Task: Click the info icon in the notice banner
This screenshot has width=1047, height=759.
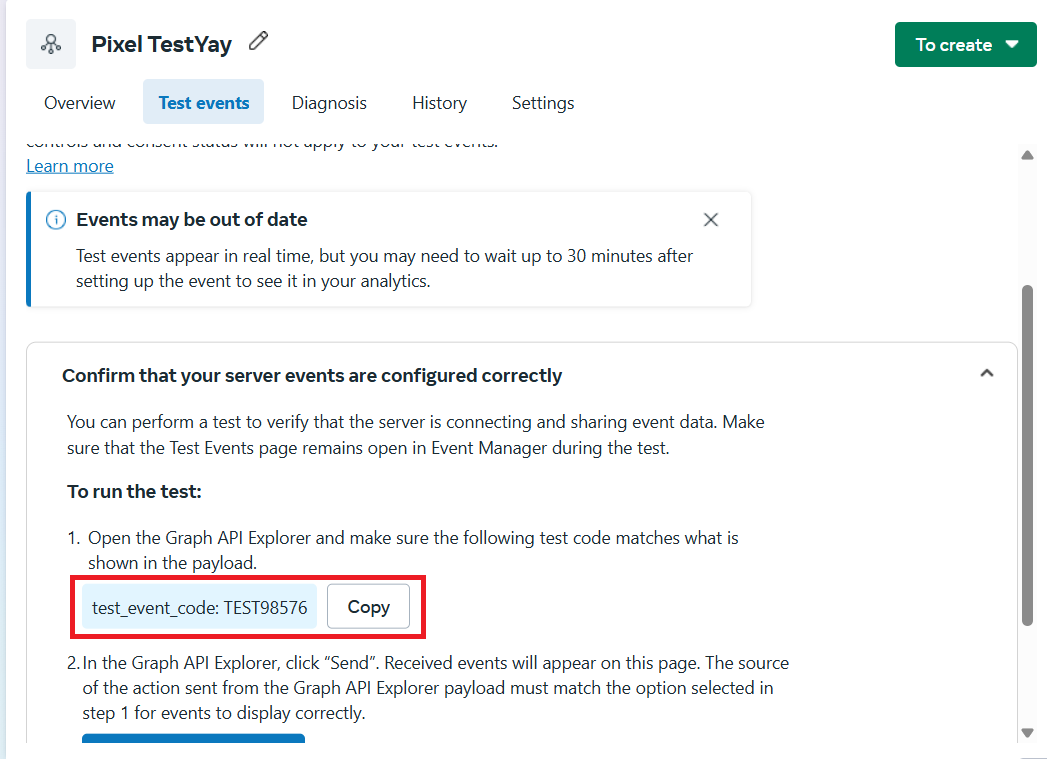Action: (x=56, y=220)
